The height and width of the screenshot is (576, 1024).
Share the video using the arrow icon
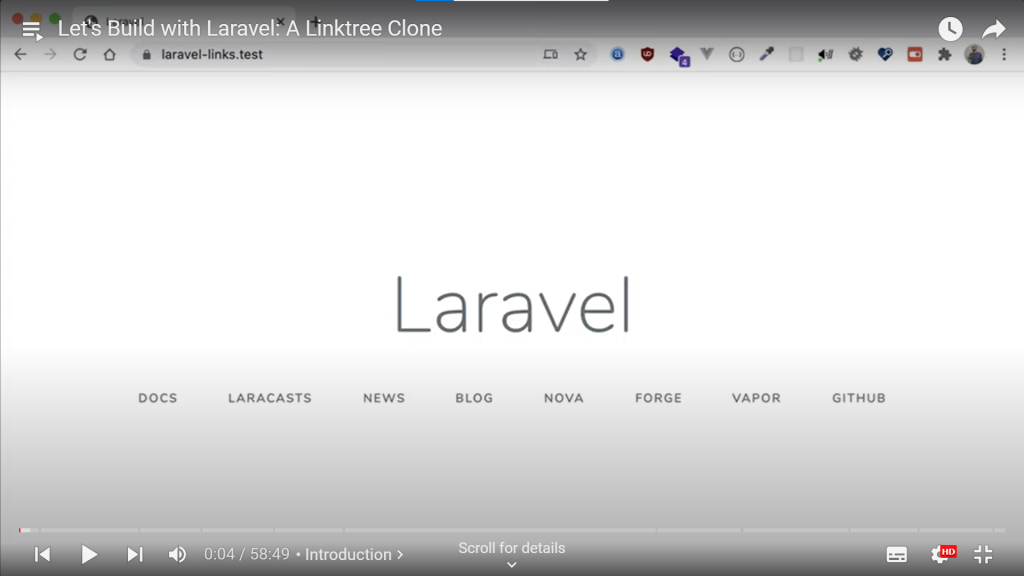pos(993,29)
